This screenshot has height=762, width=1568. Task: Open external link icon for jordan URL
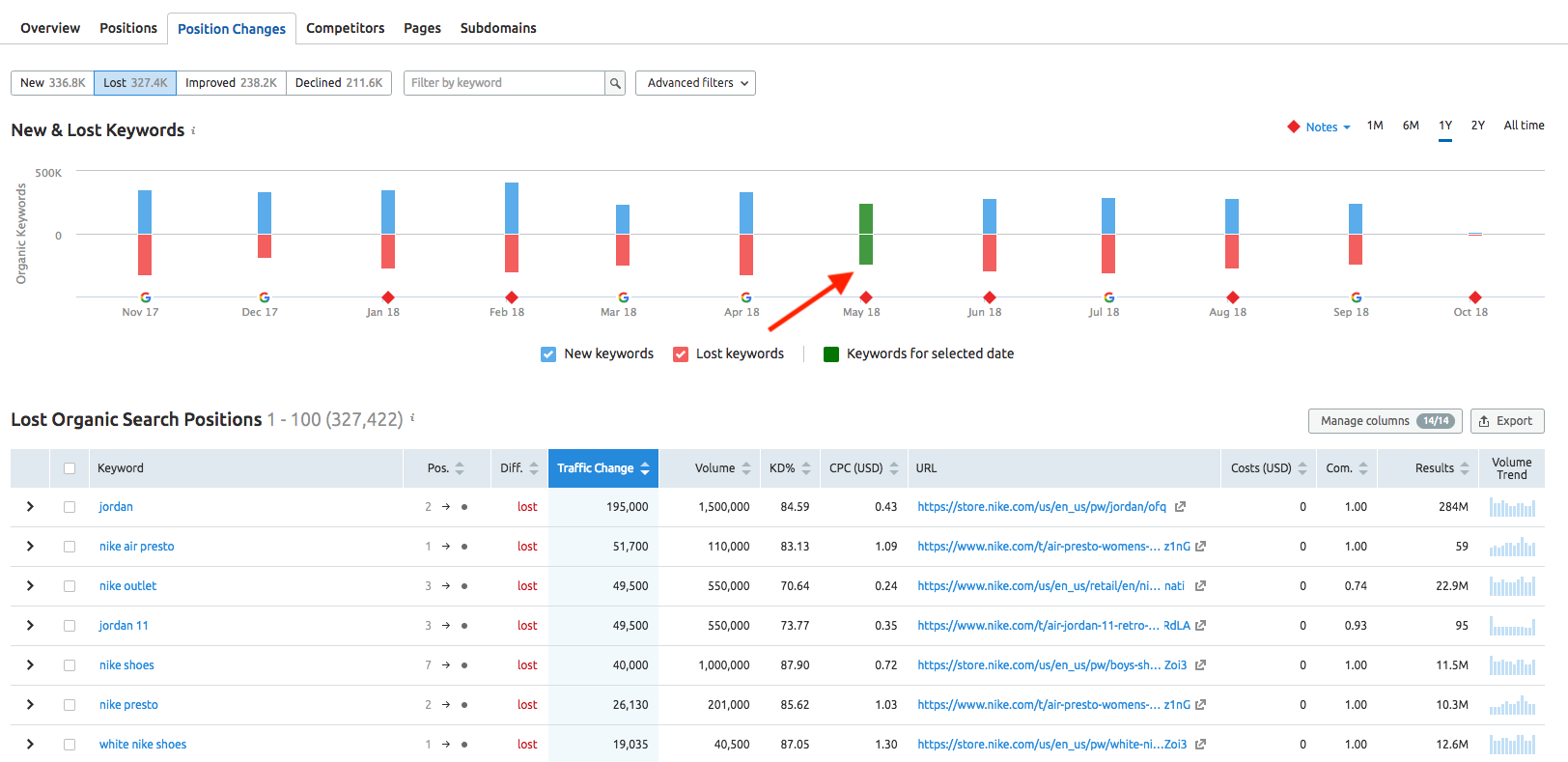click(x=1180, y=507)
